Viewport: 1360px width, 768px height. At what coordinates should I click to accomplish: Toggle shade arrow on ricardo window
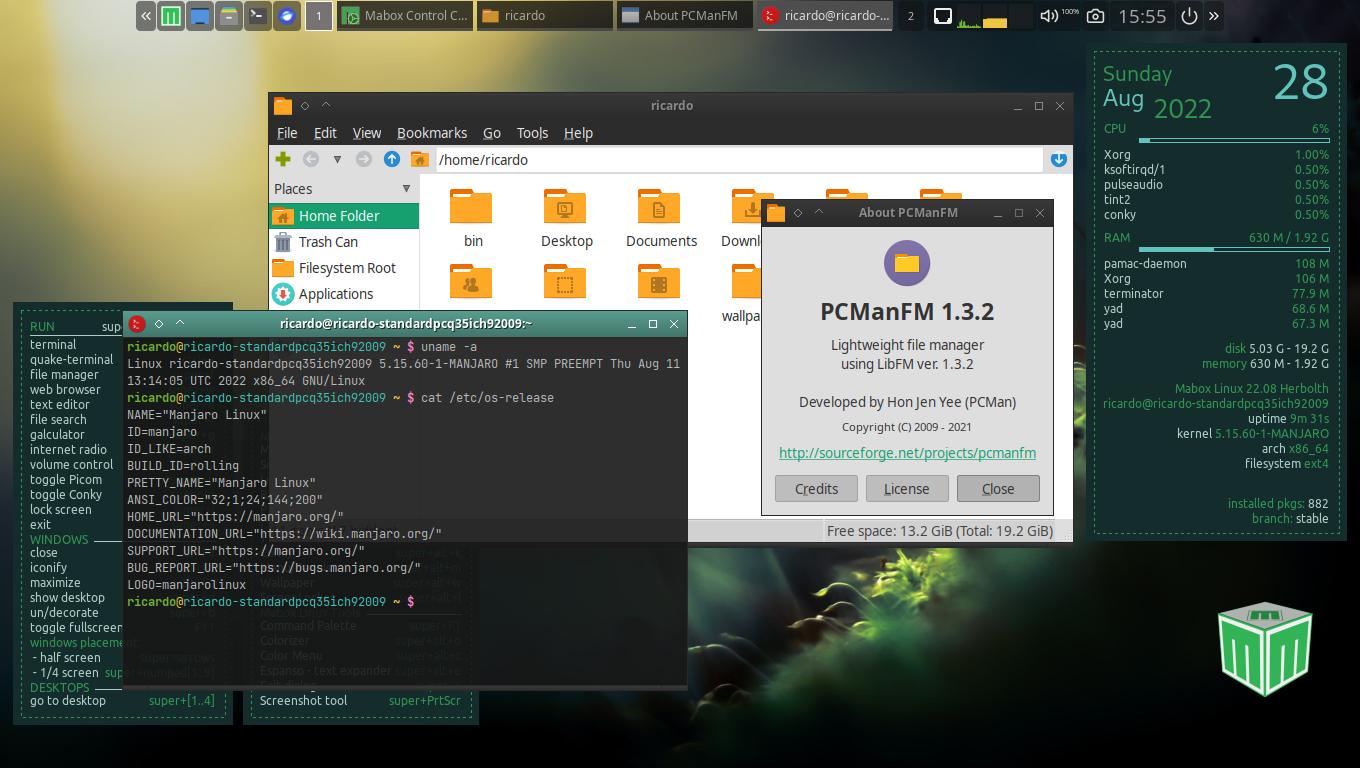click(x=326, y=105)
